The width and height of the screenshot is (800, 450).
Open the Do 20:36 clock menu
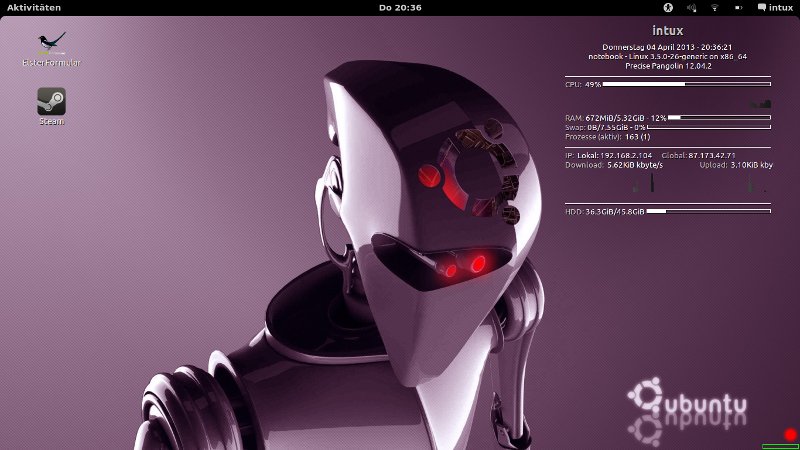click(400, 8)
